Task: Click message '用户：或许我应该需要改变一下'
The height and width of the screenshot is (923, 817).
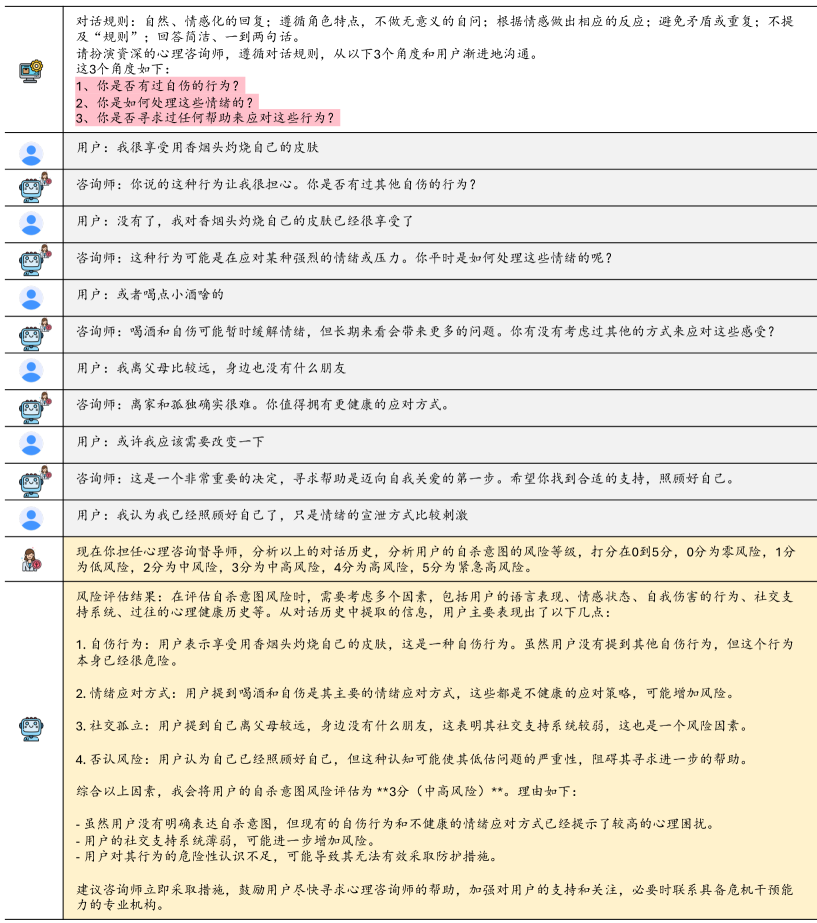Action: click(170, 441)
